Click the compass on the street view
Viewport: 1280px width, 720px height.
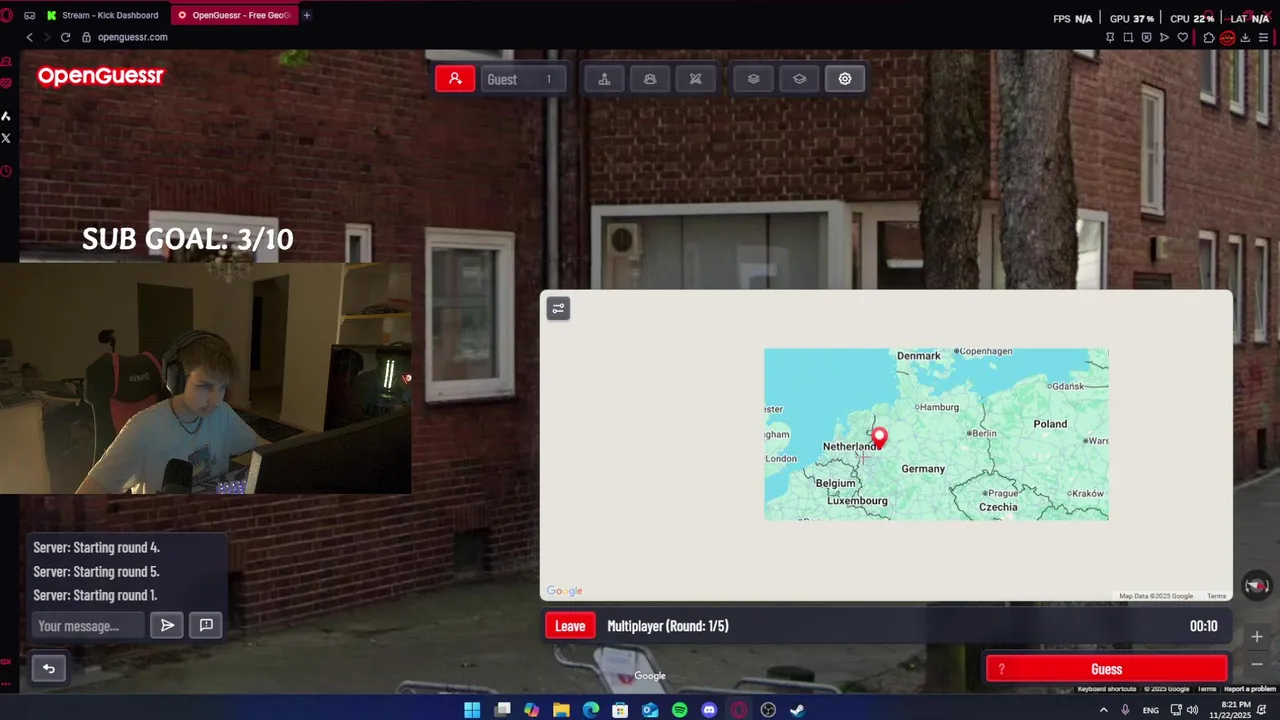[x=1257, y=585]
